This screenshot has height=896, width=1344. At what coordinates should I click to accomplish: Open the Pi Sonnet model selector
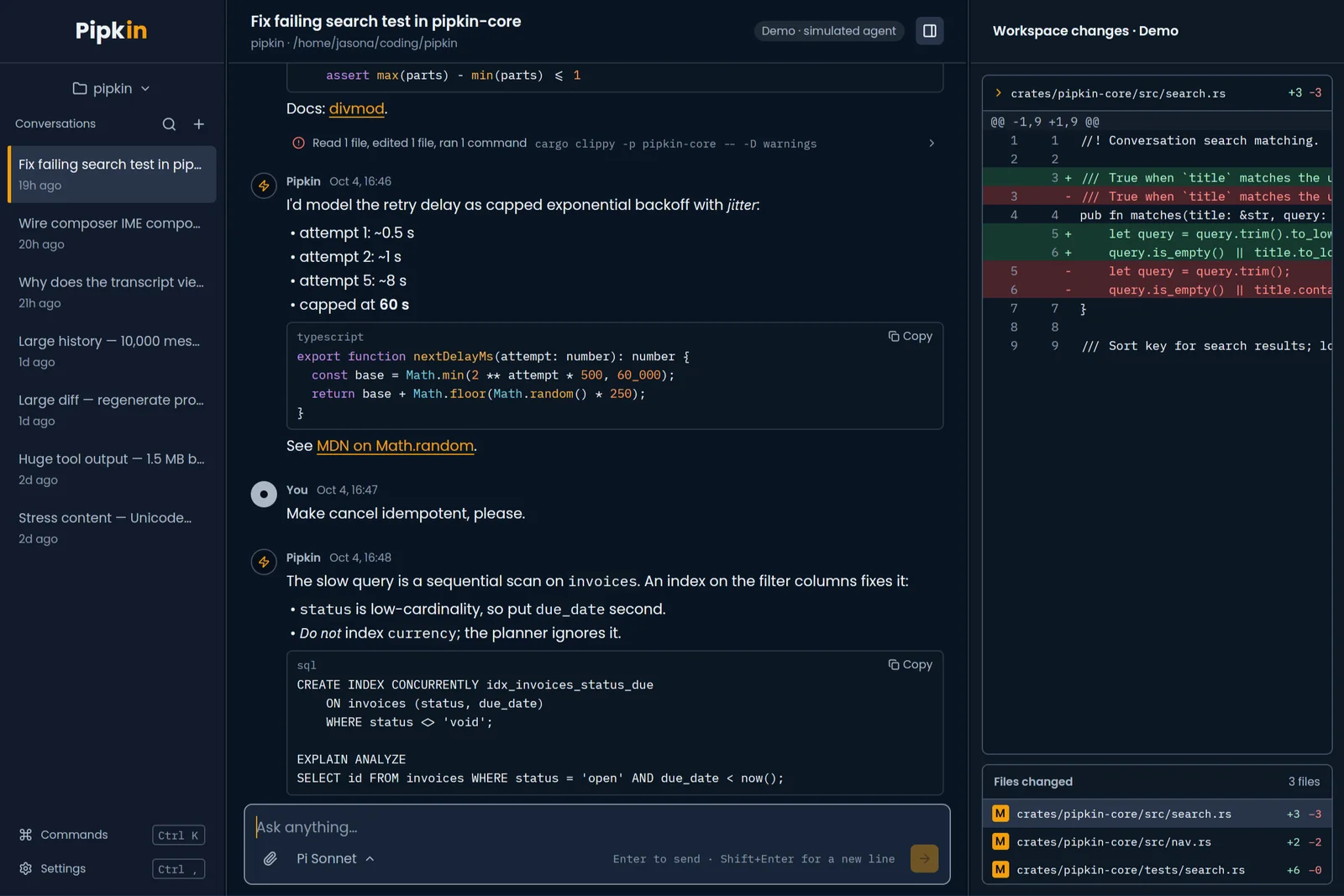pyautogui.click(x=335, y=858)
